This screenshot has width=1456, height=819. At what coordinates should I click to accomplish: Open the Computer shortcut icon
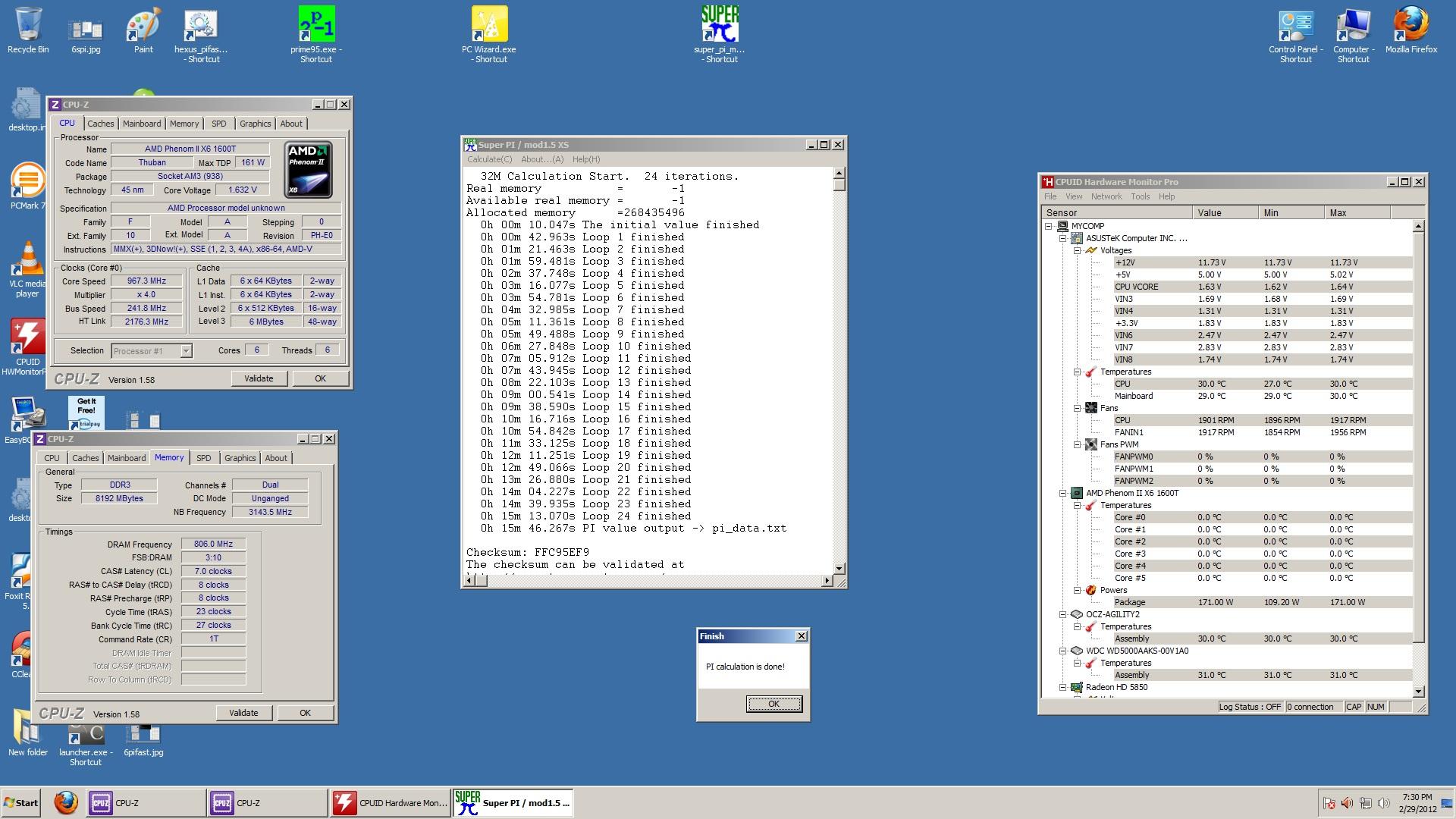(1354, 36)
